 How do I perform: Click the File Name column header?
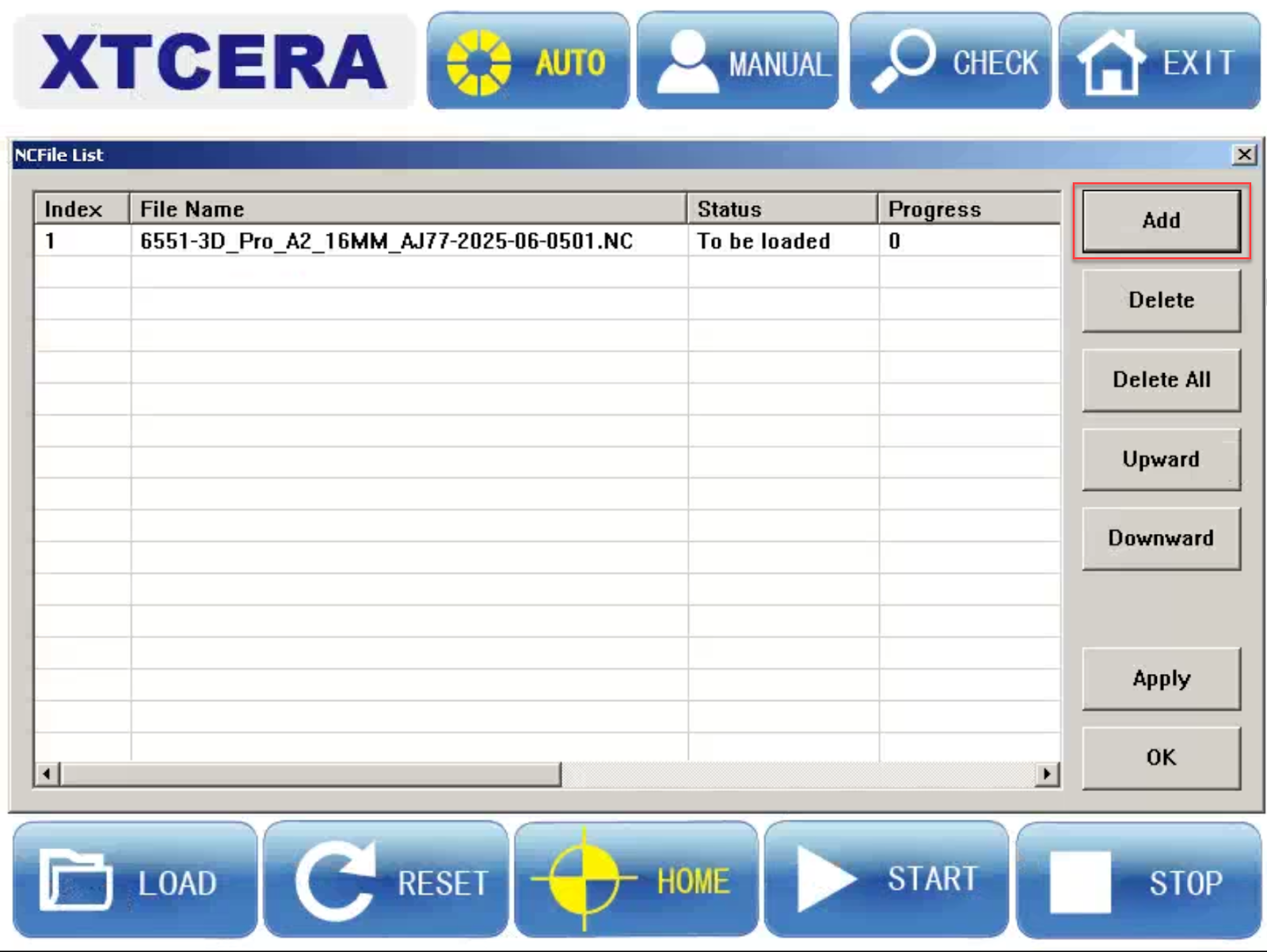tap(409, 209)
